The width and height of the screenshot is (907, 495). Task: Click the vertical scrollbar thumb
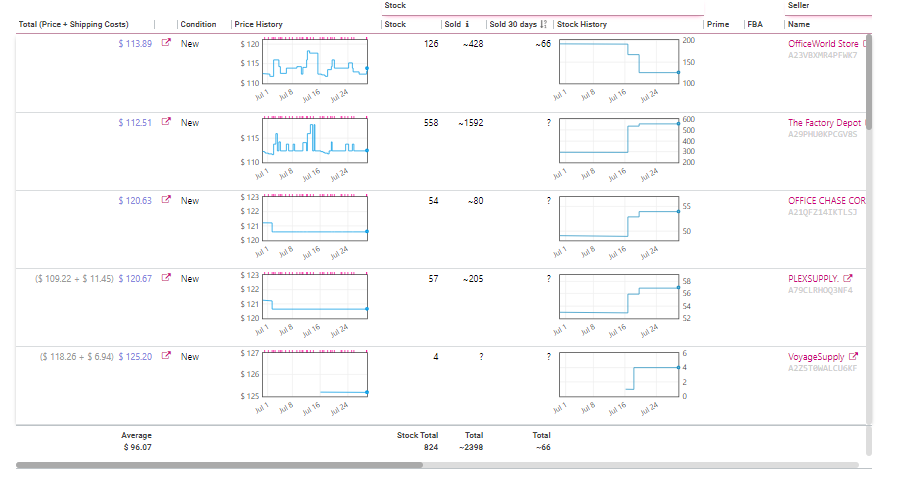pos(869,82)
